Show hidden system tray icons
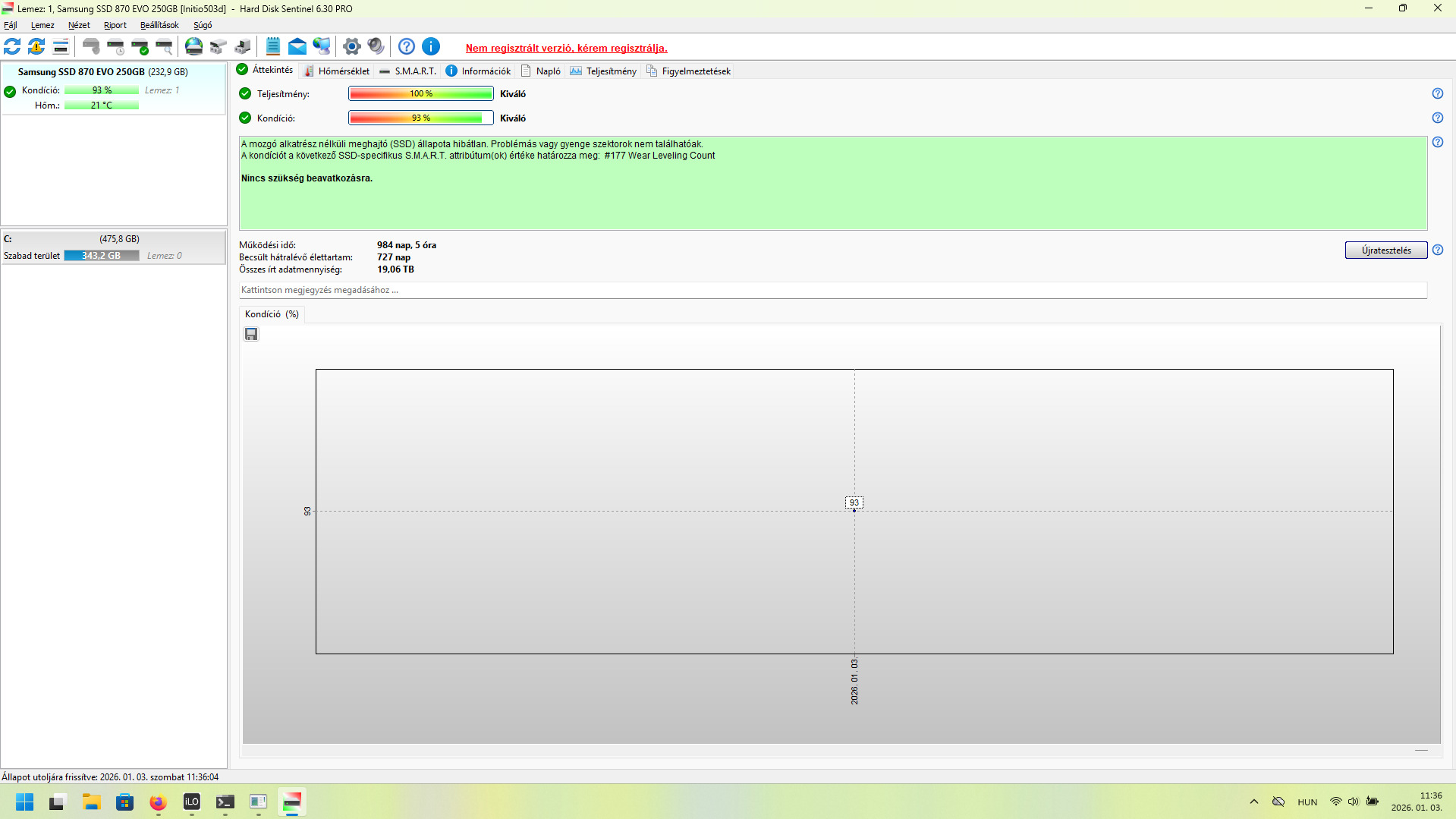This screenshot has width=1456, height=819. [1254, 802]
